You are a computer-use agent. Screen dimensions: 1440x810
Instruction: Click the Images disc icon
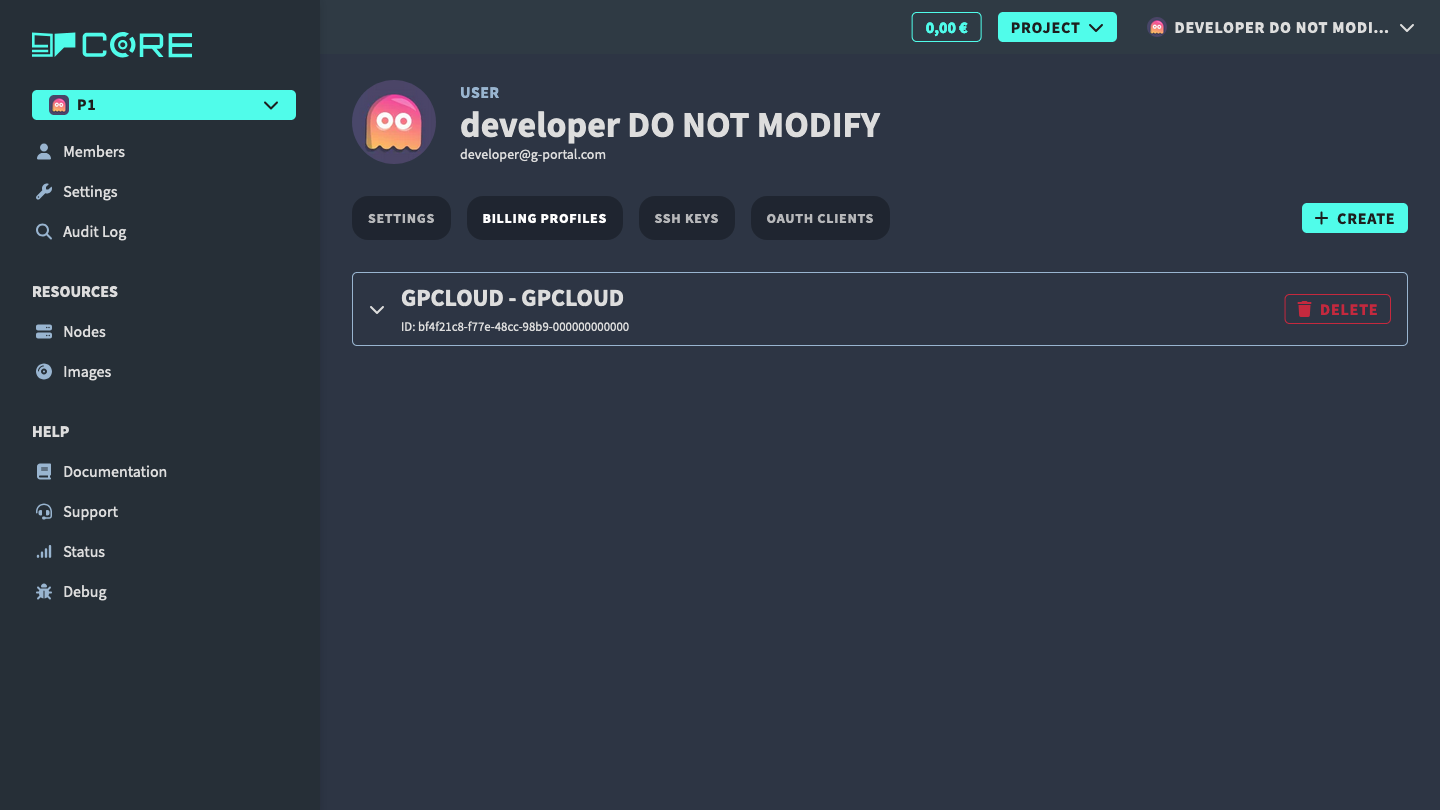[x=44, y=372]
